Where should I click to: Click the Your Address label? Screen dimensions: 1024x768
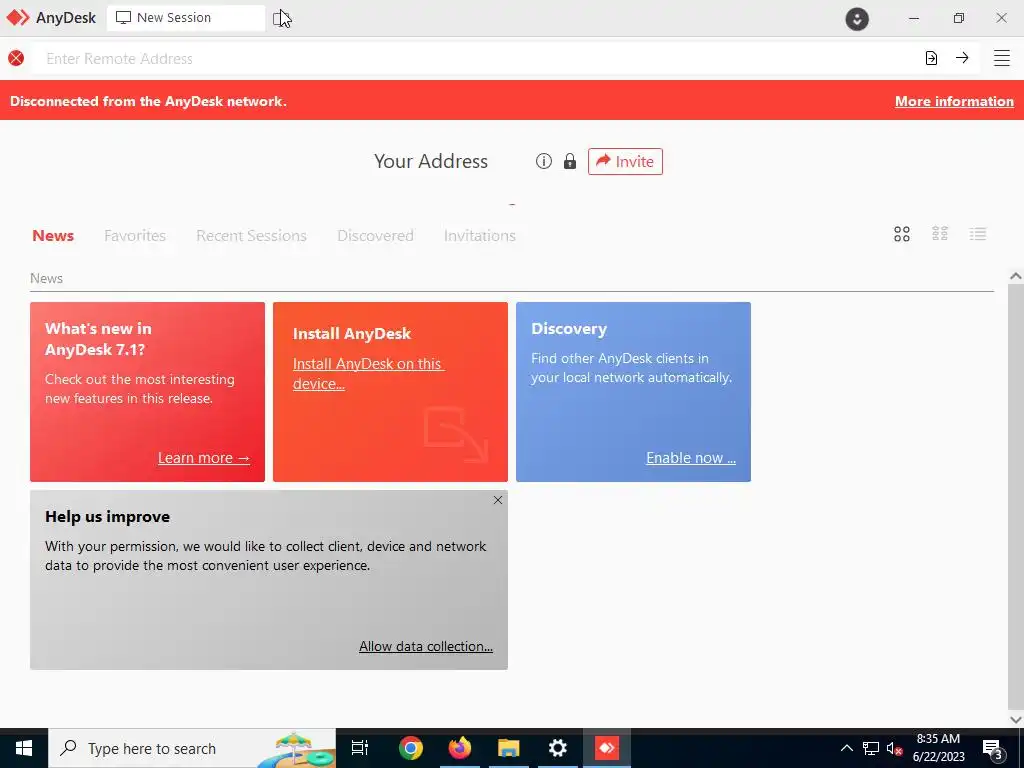[431, 161]
